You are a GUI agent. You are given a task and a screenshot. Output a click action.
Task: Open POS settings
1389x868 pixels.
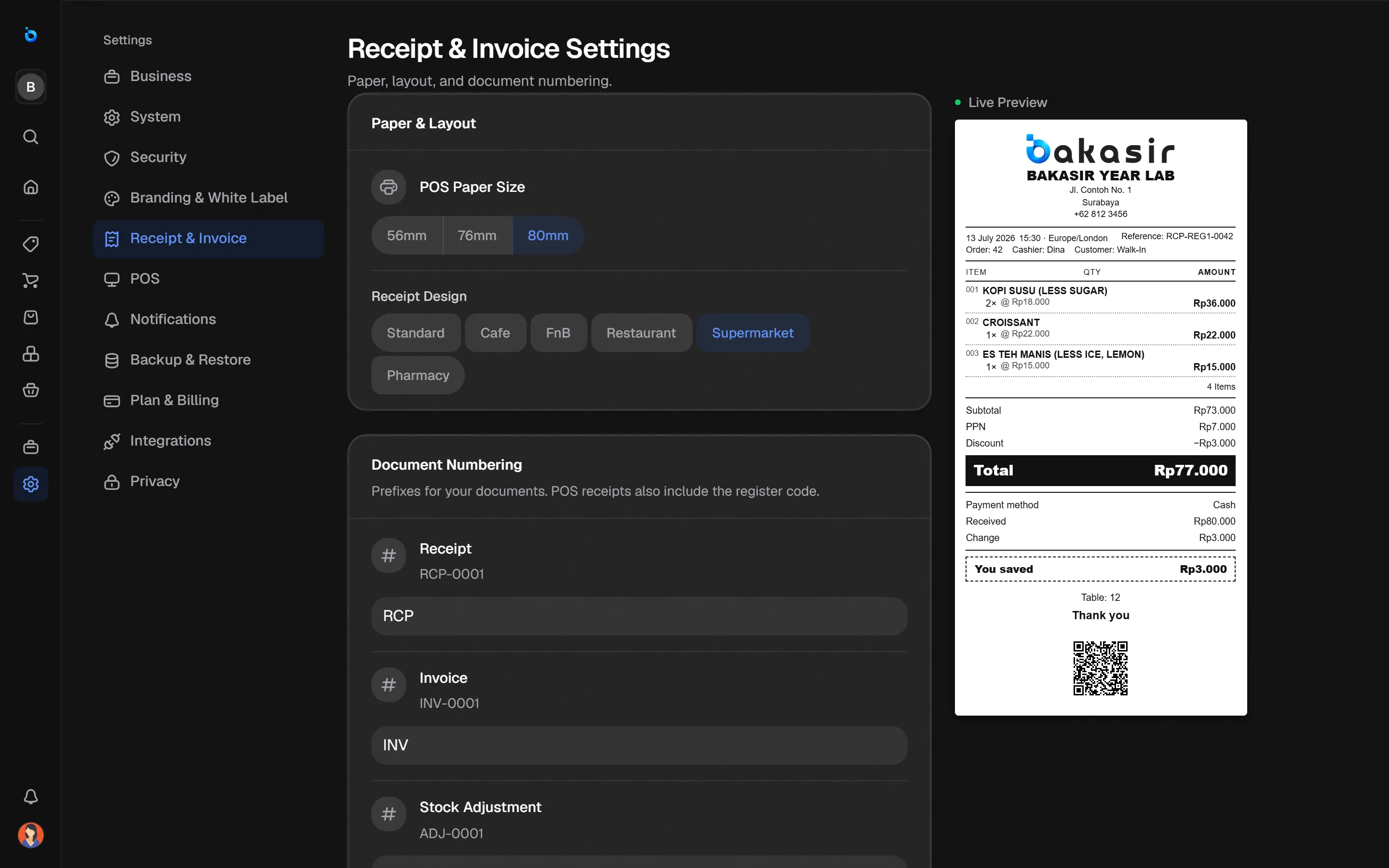point(208,279)
